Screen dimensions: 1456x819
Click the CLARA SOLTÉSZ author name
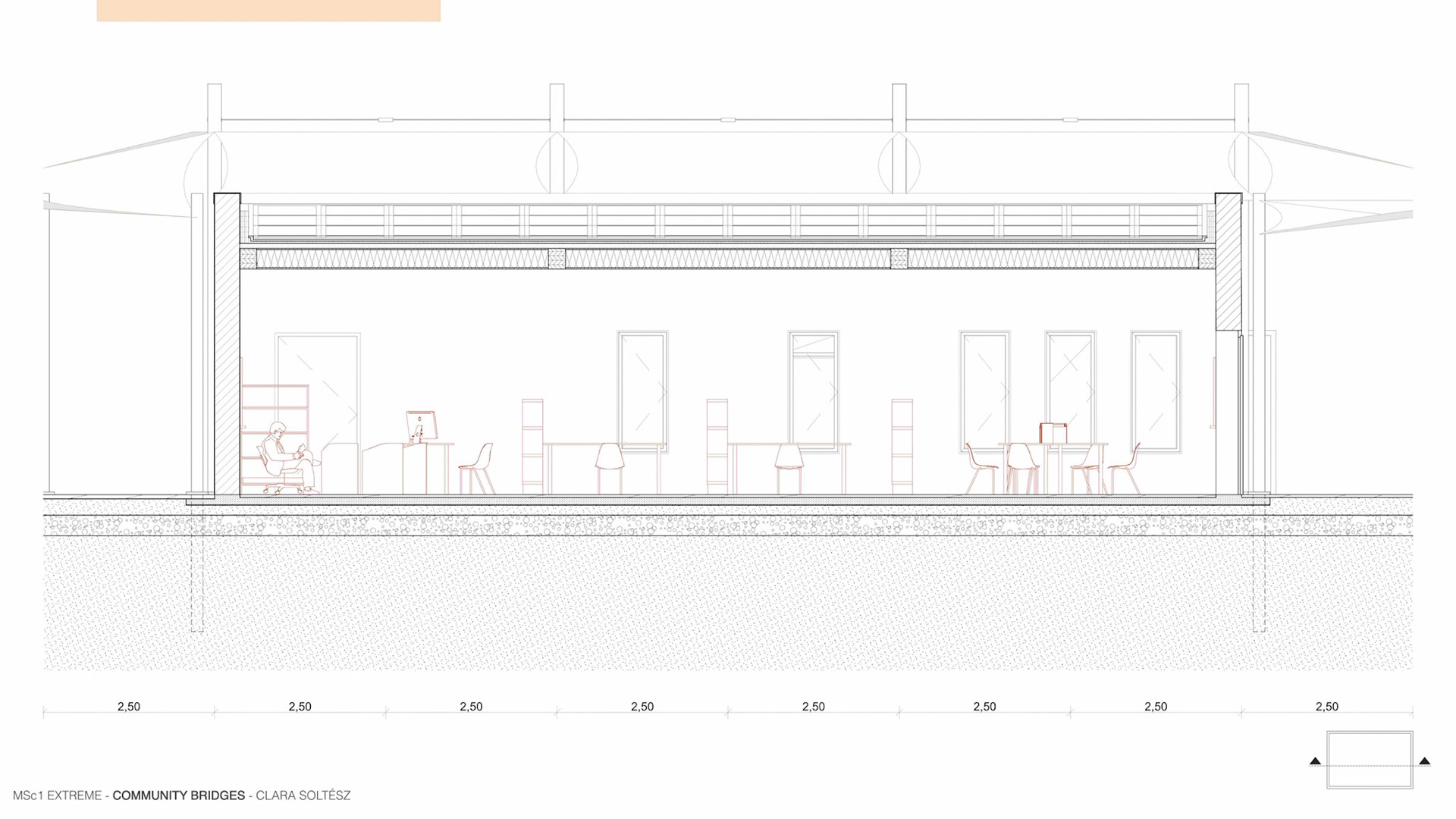coord(303,795)
